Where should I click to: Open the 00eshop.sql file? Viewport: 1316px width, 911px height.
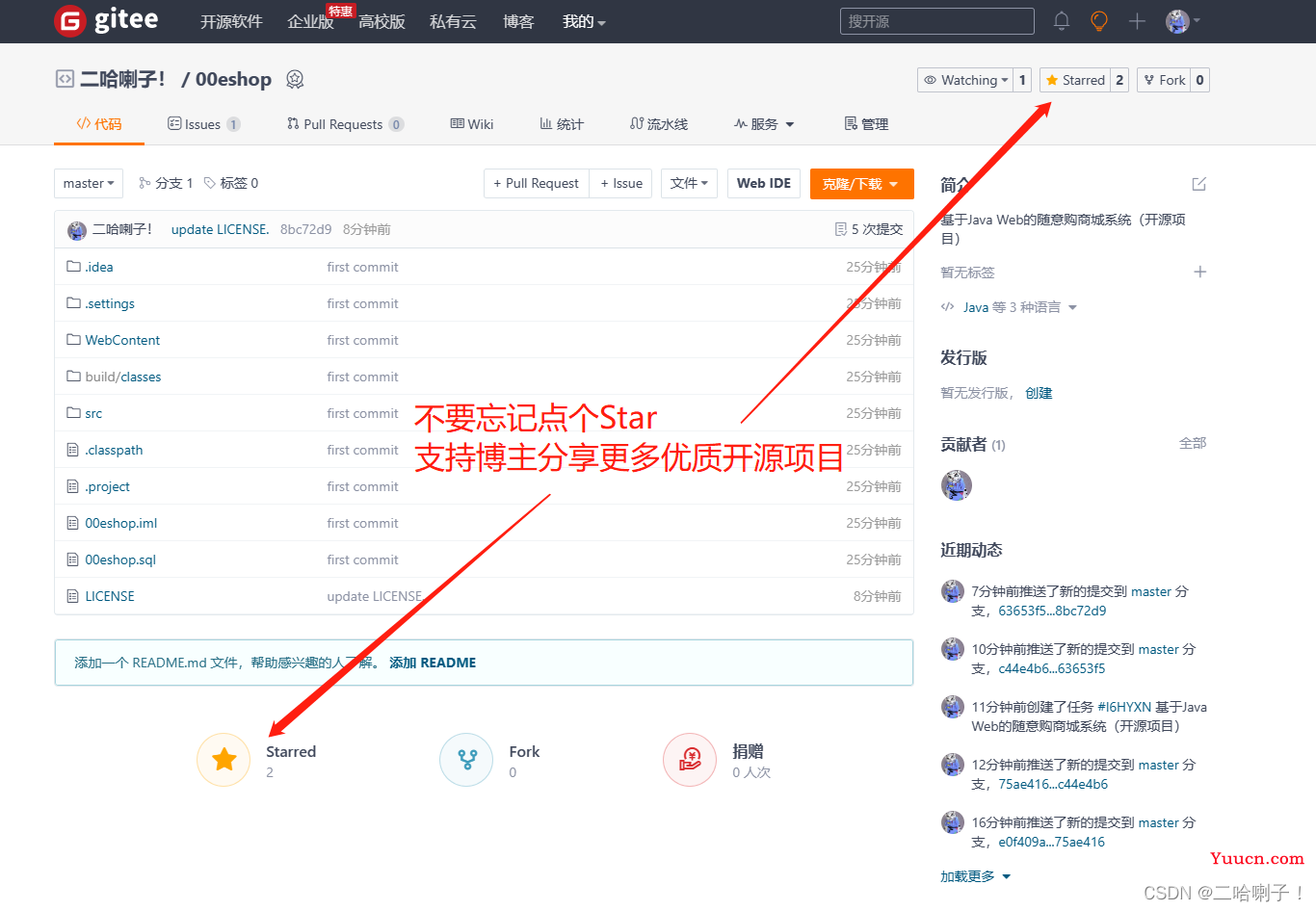(120, 560)
